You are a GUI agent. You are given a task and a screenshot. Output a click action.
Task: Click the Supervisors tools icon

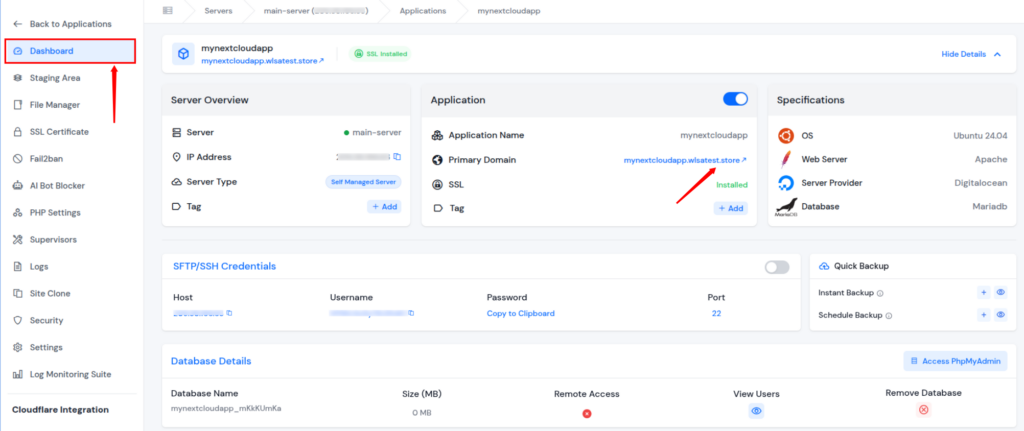[x=18, y=240]
